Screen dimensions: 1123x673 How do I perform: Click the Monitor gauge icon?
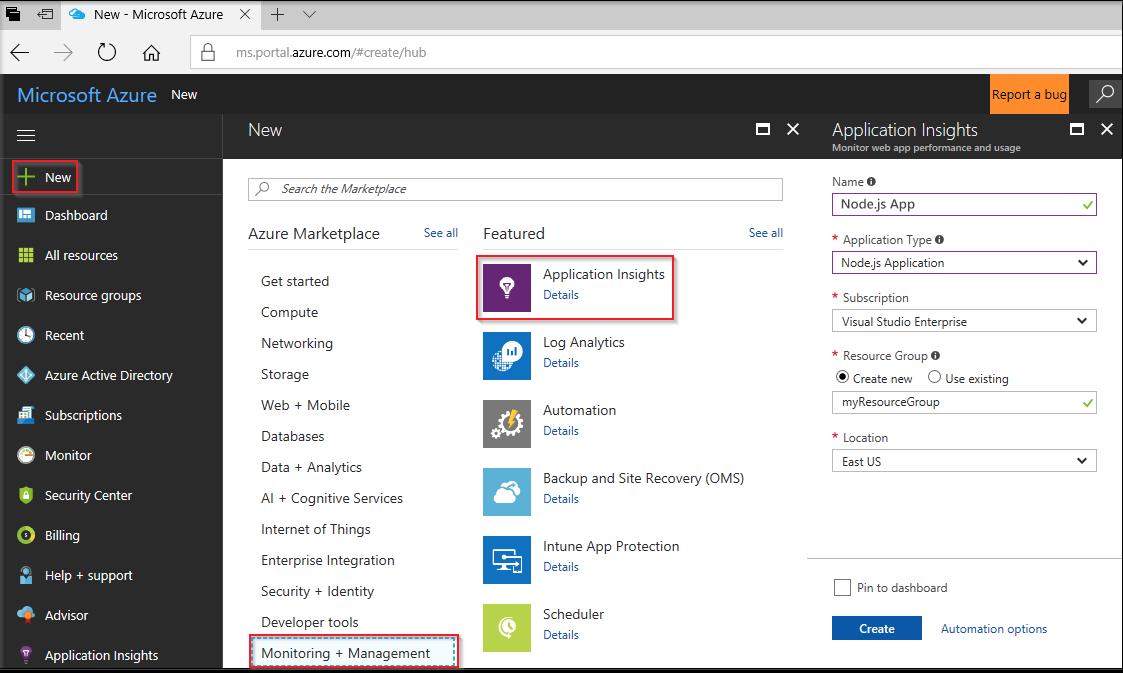[26, 455]
